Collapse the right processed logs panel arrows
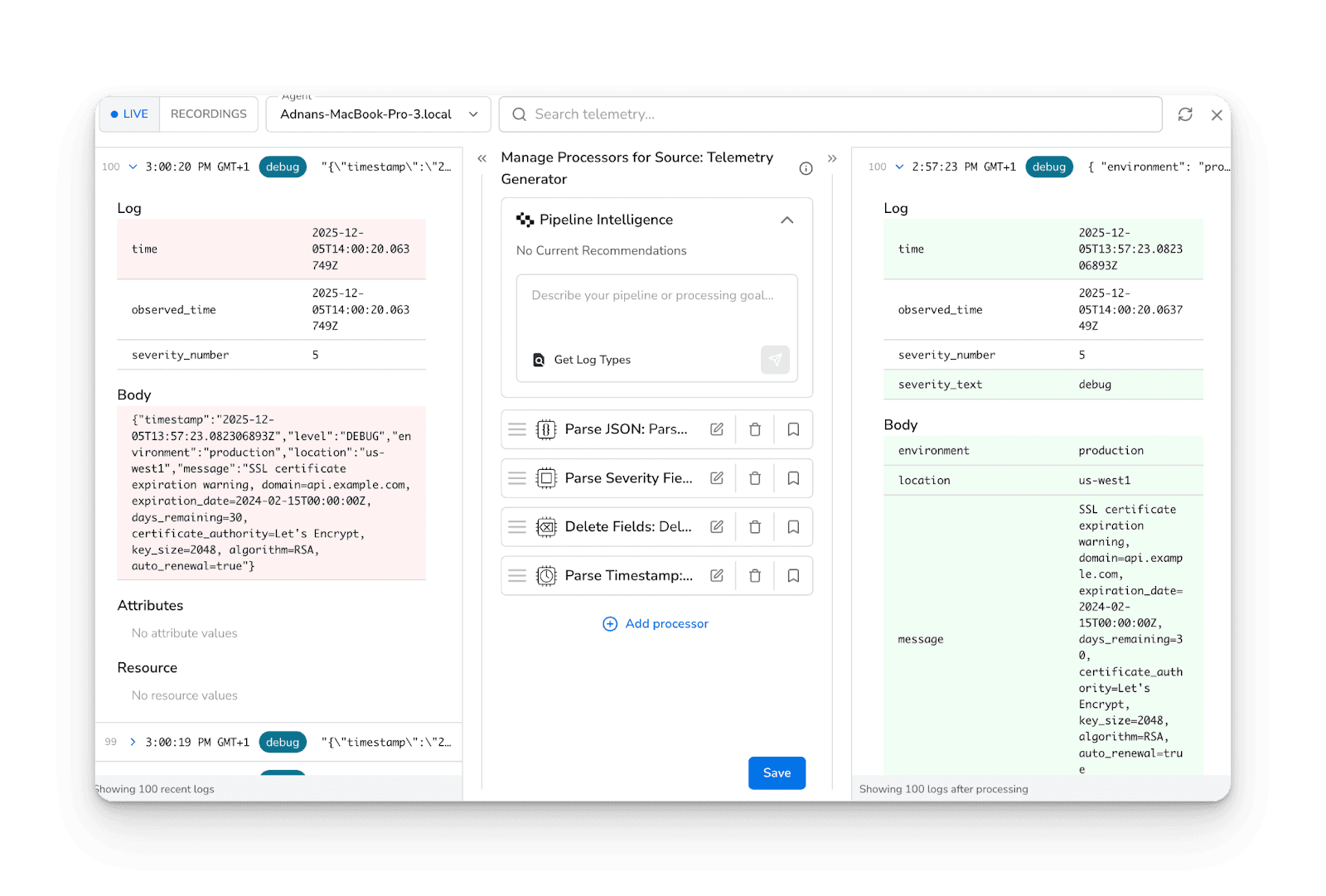The width and height of the screenshot is (1326, 896). click(832, 158)
